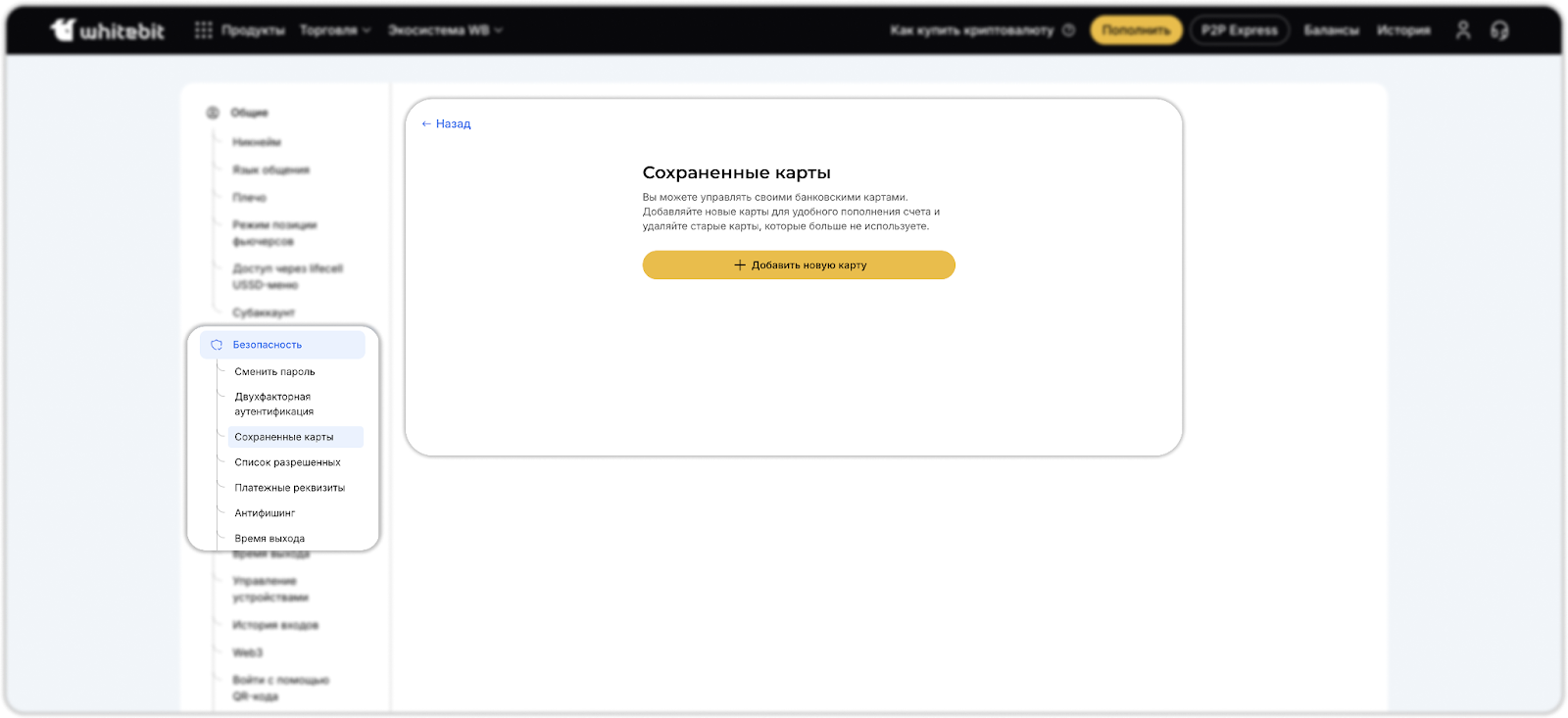Go to Платежные реквизиты

click(x=289, y=488)
